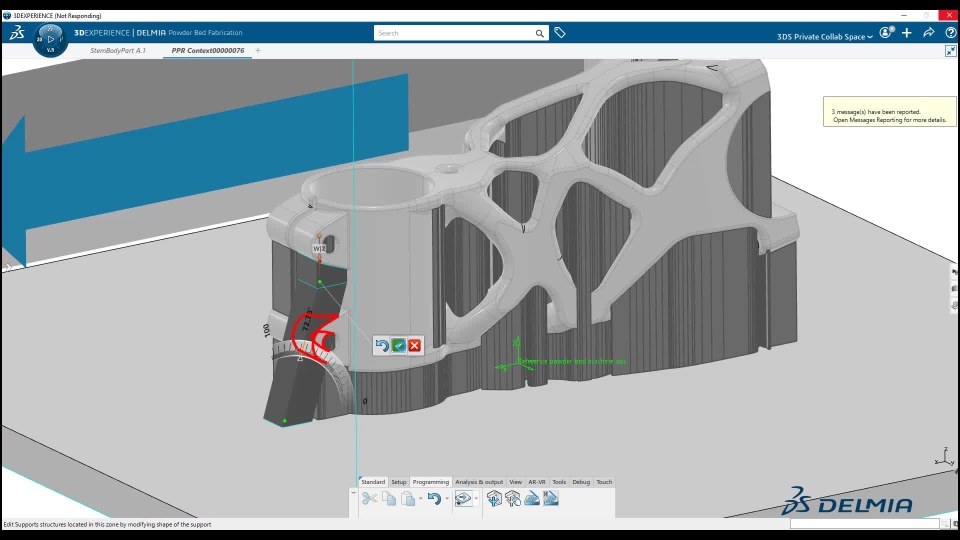Click the Reference powder bed machine axis label

tap(572, 361)
